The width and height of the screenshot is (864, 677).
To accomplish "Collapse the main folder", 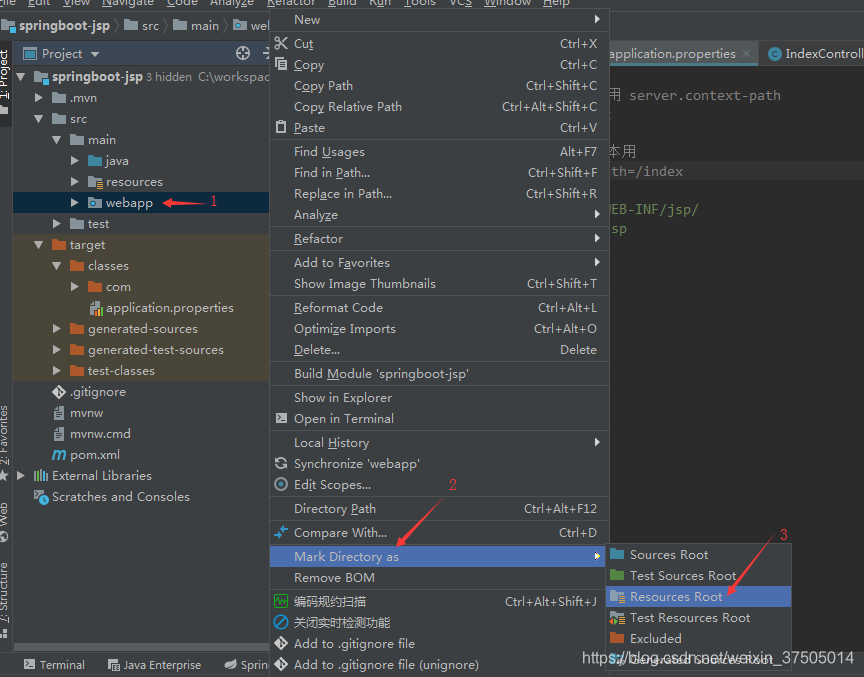I will coord(57,140).
